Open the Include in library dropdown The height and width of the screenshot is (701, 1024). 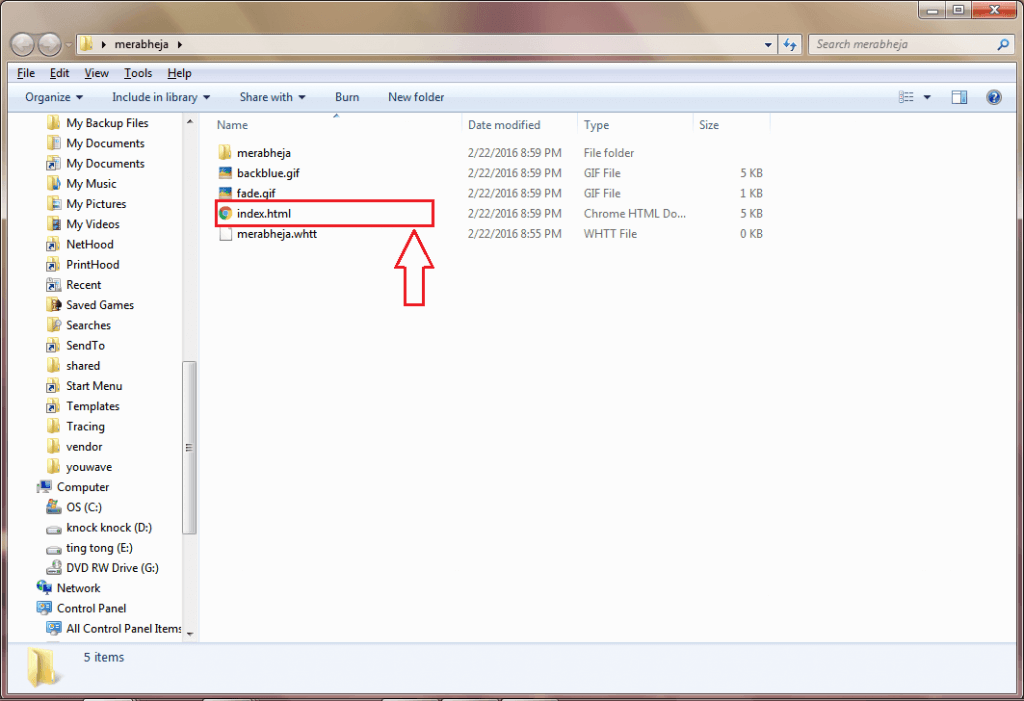161,97
